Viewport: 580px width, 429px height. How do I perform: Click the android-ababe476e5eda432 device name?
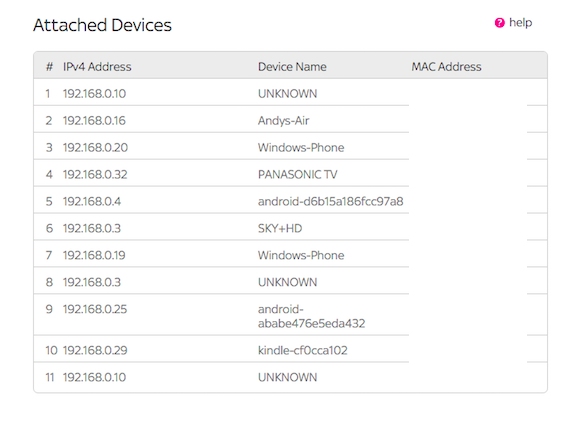click(311, 316)
